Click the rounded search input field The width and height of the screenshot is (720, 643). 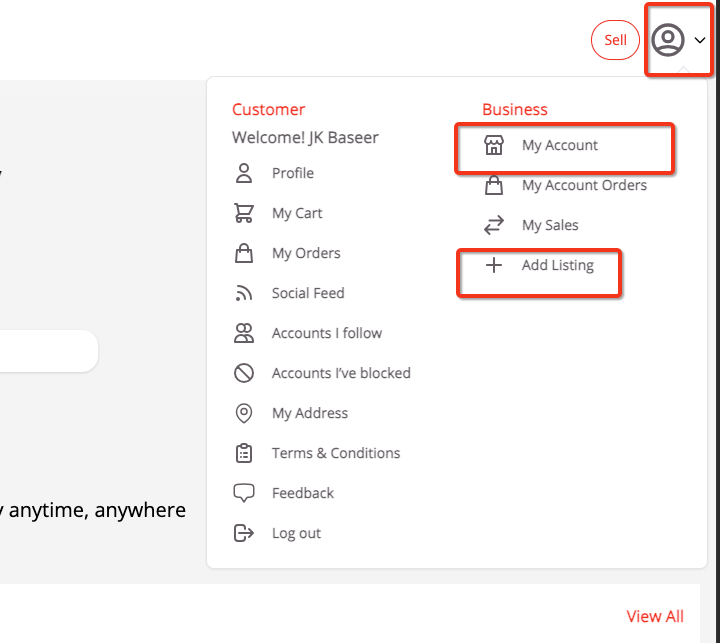pyautogui.click(x=48, y=351)
